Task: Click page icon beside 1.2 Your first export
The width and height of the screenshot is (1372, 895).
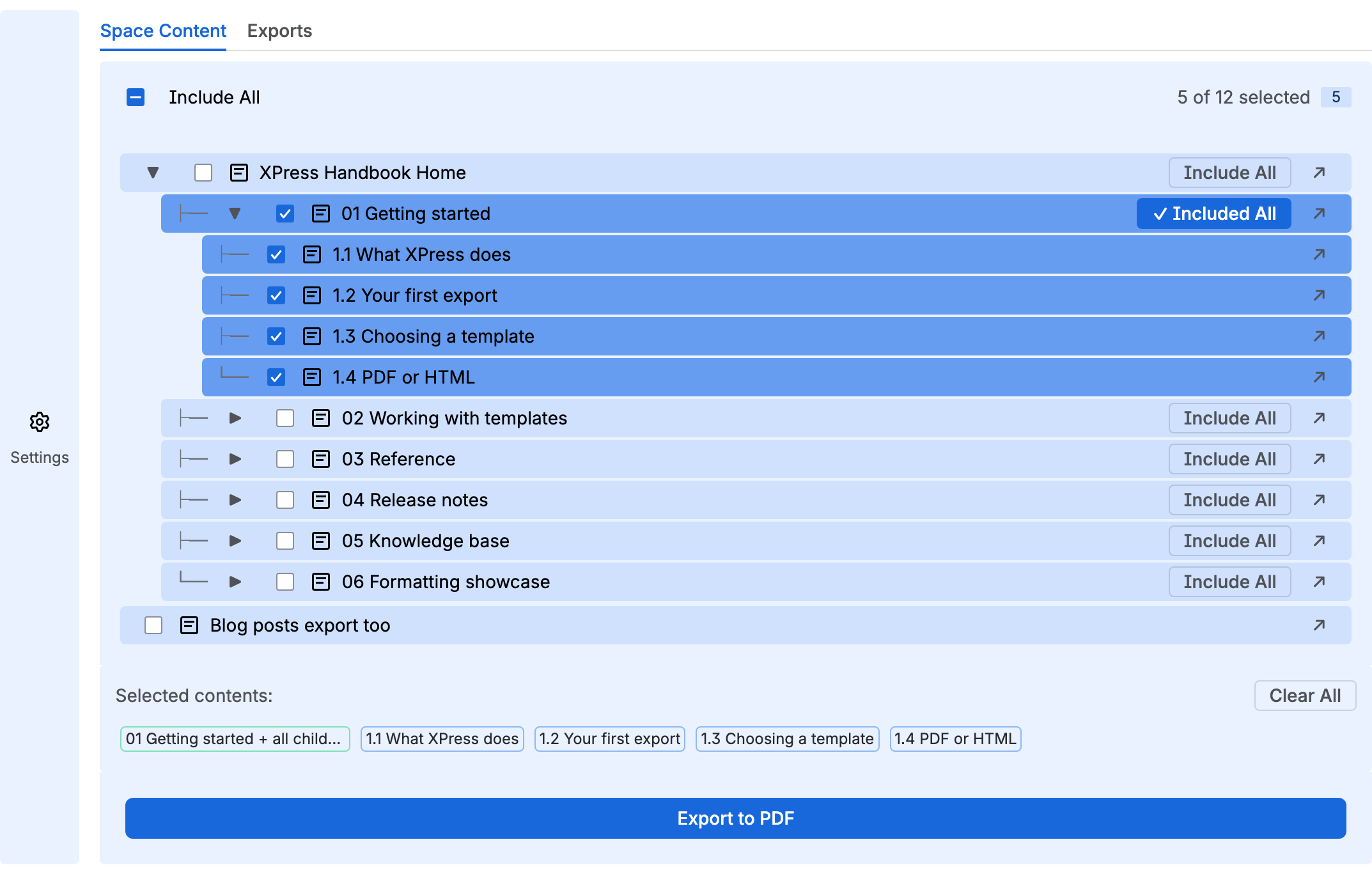Action: point(312,295)
